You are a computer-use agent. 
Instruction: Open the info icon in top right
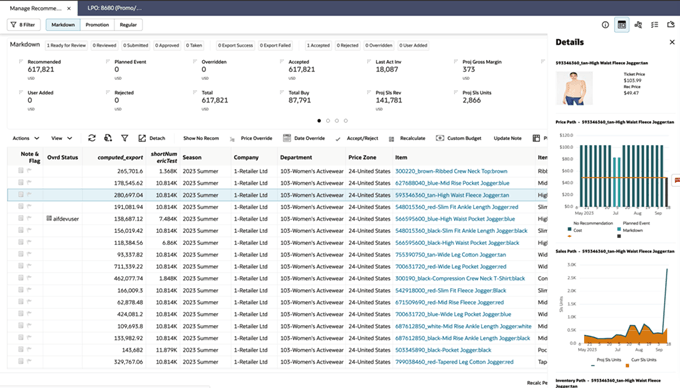[605, 25]
